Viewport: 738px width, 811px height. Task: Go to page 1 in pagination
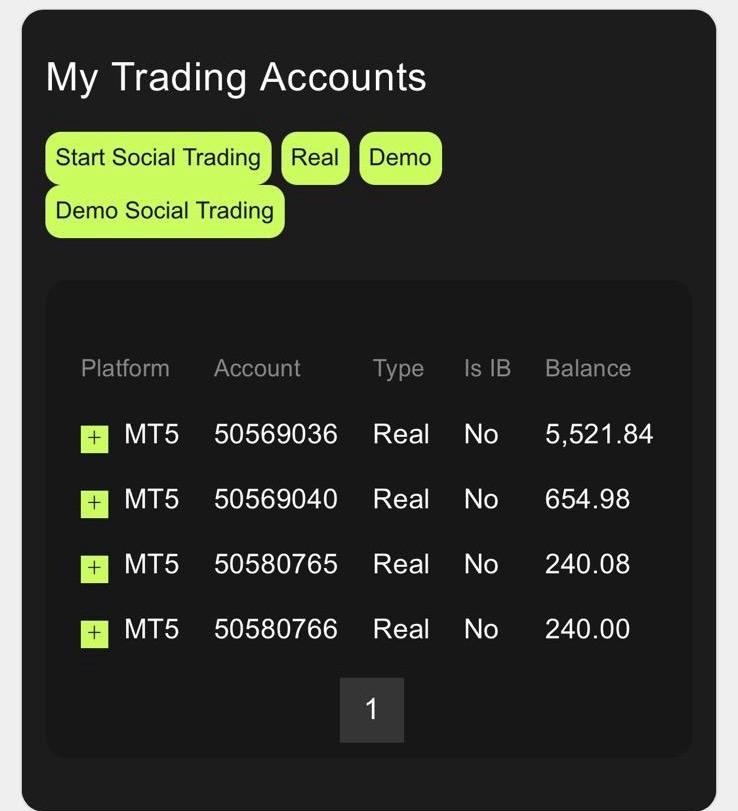coord(372,710)
